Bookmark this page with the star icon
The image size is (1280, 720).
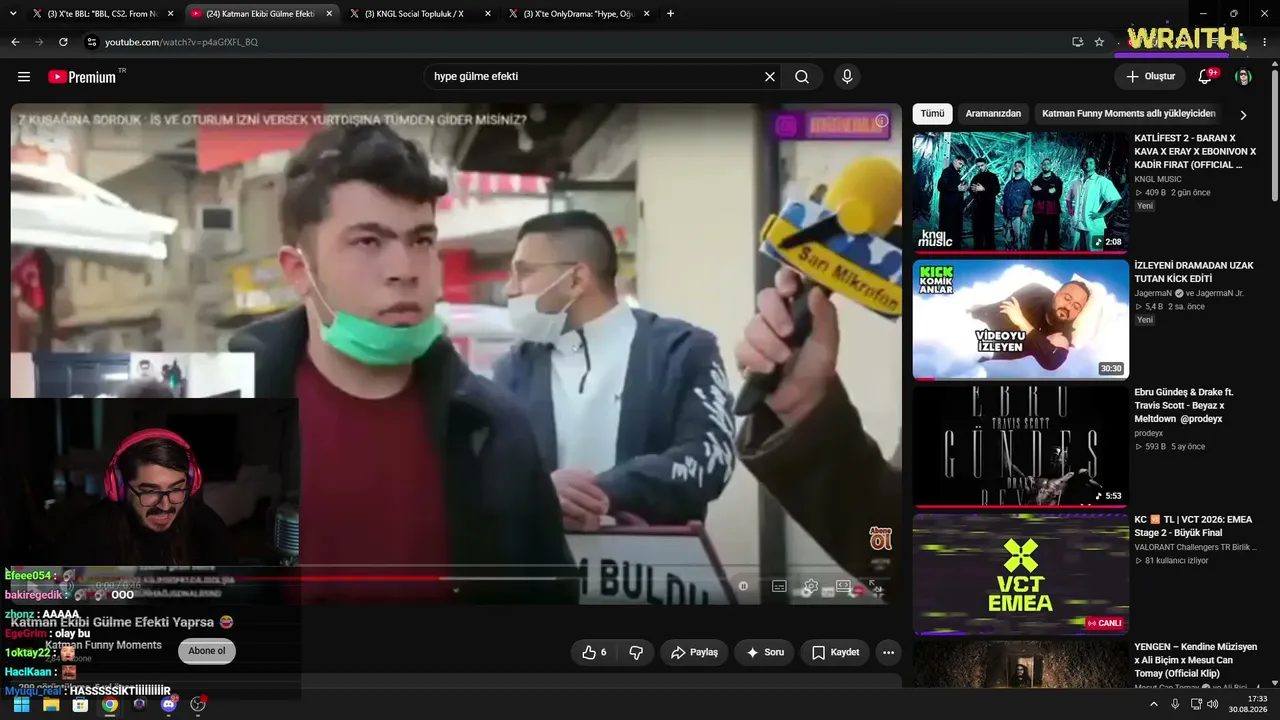point(1099,42)
